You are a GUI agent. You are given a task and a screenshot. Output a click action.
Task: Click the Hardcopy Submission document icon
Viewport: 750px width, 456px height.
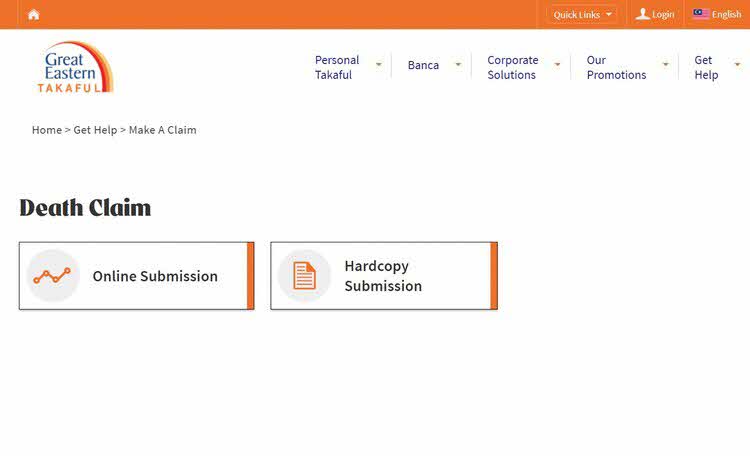click(304, 276)
